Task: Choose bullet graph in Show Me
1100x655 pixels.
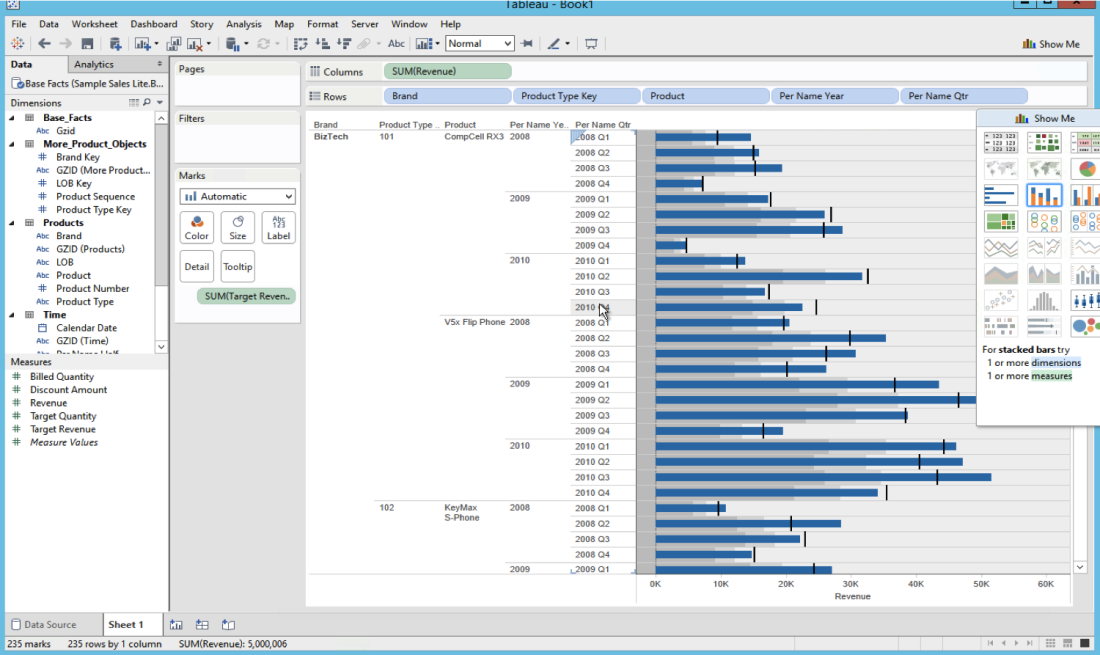Action: point(1044,327)
